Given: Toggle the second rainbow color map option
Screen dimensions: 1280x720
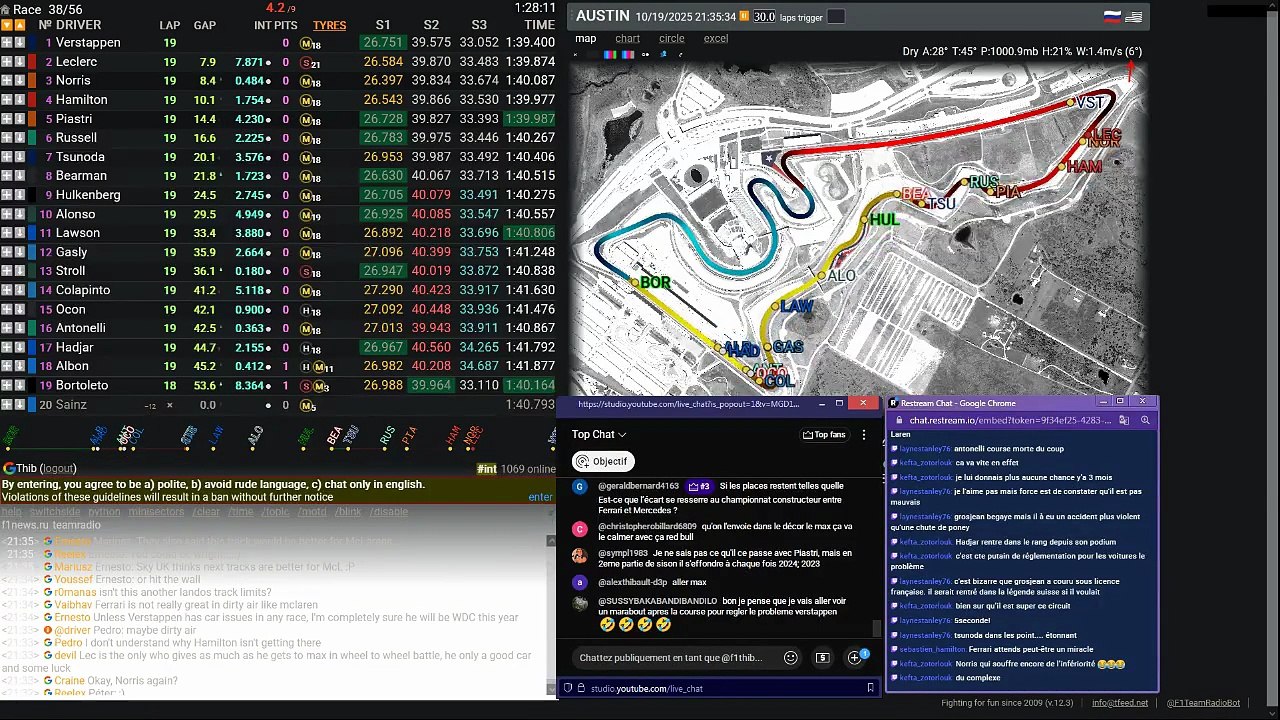Looking at the screenshot, I should click(x=627, y=54).
